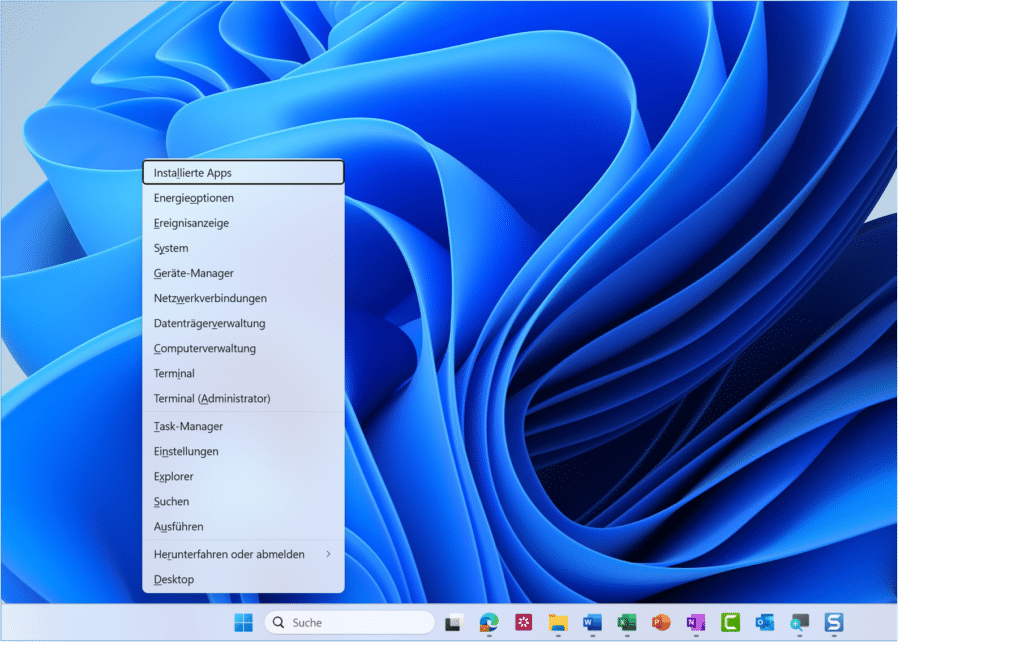Open the green Camtasia taskbar icon
Viewport: 1024px width, 648px height.
click(x=730, y=623)
